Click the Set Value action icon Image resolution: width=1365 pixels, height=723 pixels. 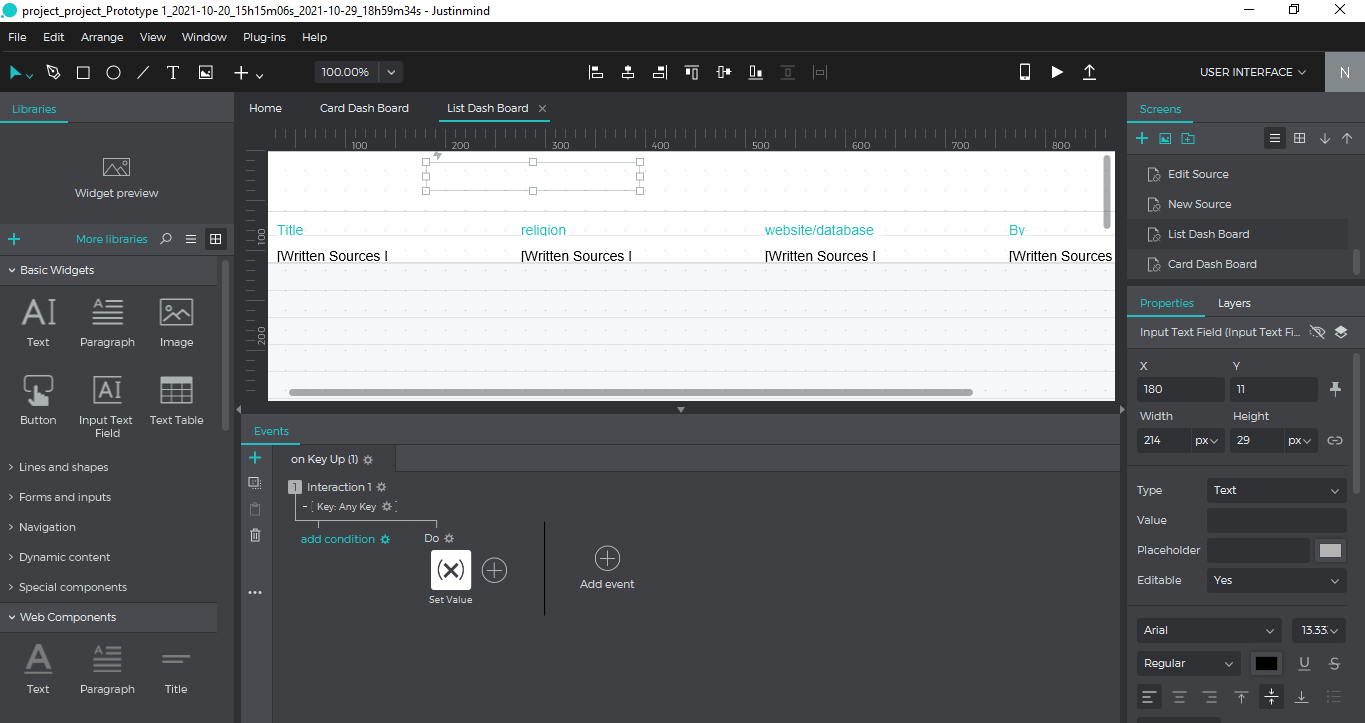click(x=450, y=570)
